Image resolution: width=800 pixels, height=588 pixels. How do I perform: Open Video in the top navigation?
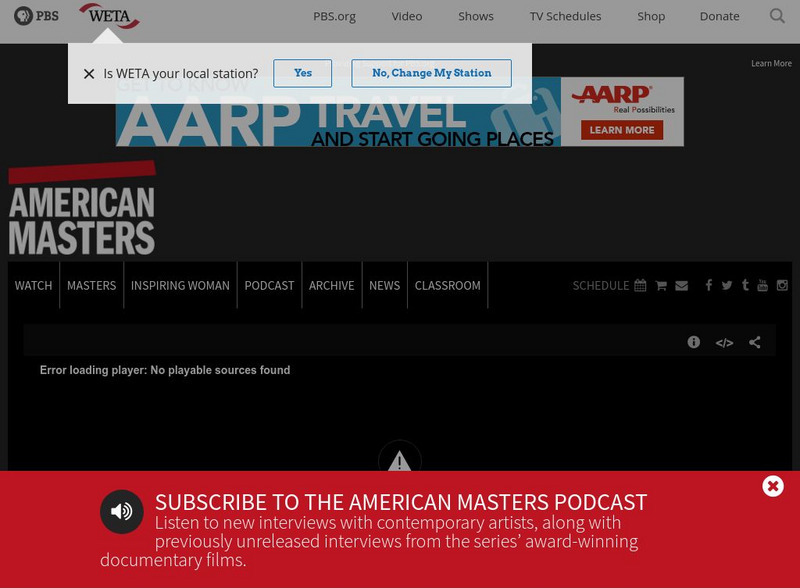coord(407,16)
